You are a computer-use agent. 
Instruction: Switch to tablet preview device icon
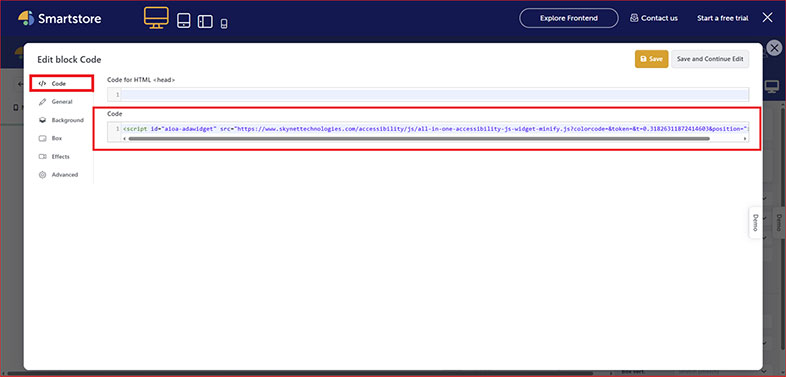pos(183,21)
